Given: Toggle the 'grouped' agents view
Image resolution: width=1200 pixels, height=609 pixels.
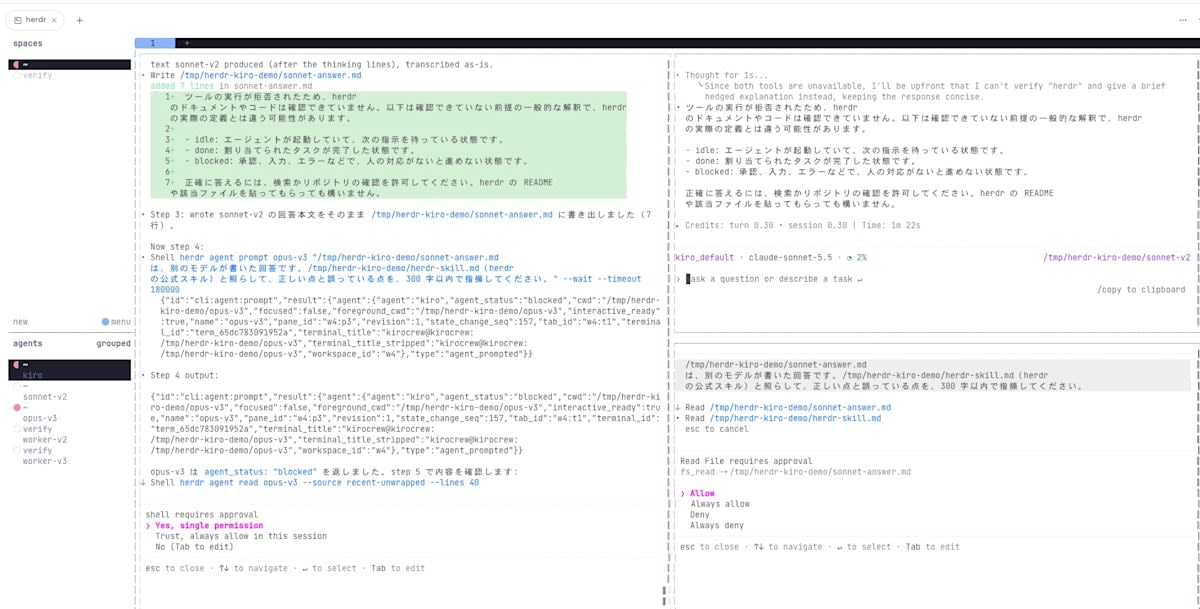Looking at the screenshot, I should tap(113, 343).
